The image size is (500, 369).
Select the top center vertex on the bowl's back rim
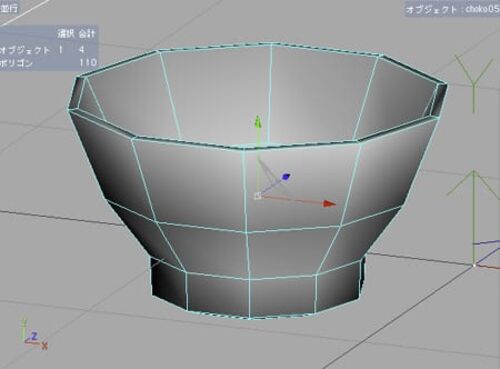coord(271,44)
